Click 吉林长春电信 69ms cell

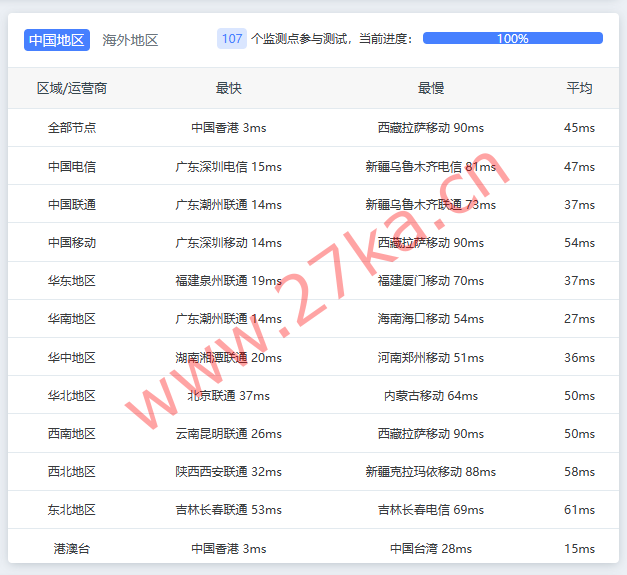(431, 509)
